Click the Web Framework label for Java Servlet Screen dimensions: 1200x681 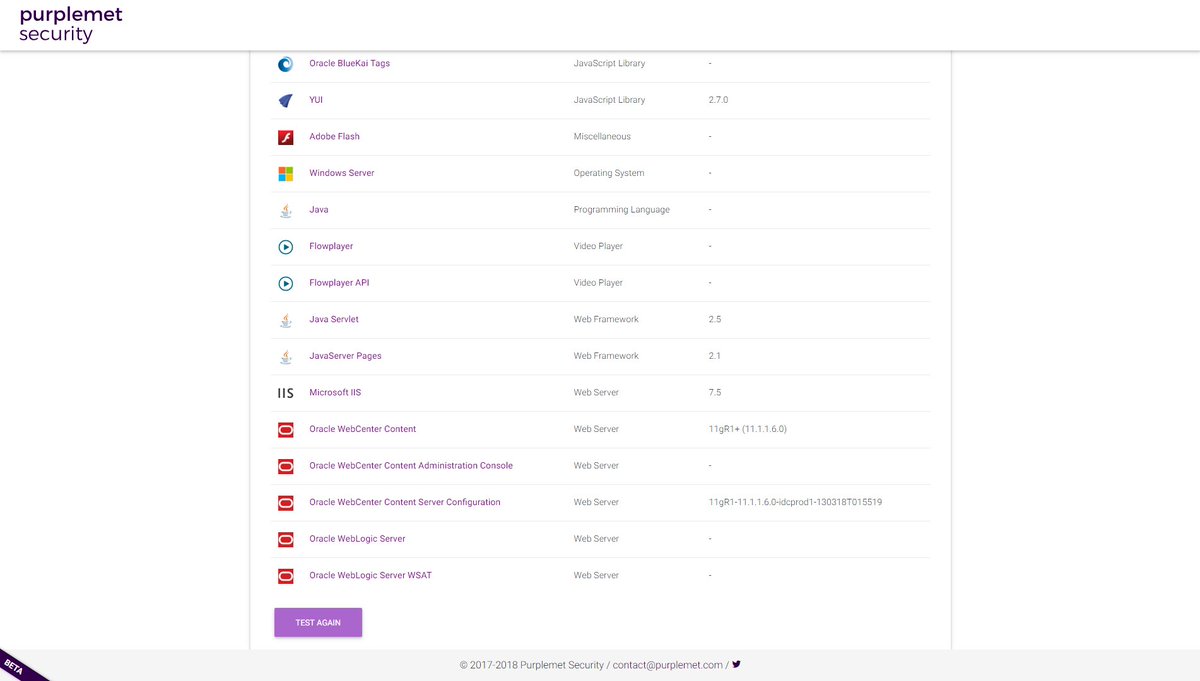(x=606, y=319)
